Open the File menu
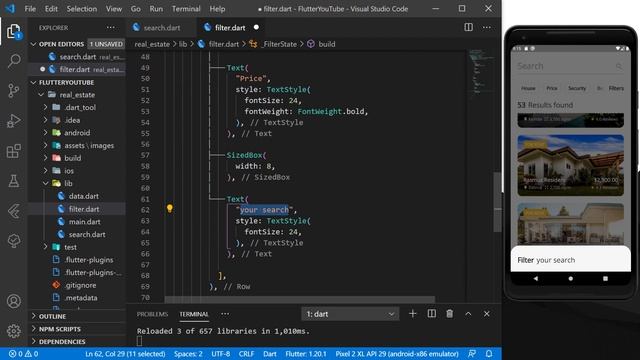The image size is (640, 360). [x=30, y=9]
